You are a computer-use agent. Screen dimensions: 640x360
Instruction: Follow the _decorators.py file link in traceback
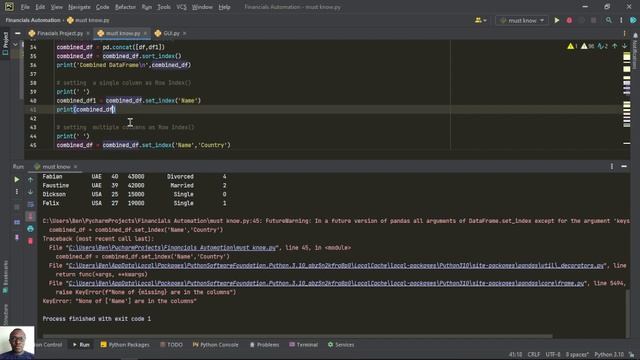(336, 266)
